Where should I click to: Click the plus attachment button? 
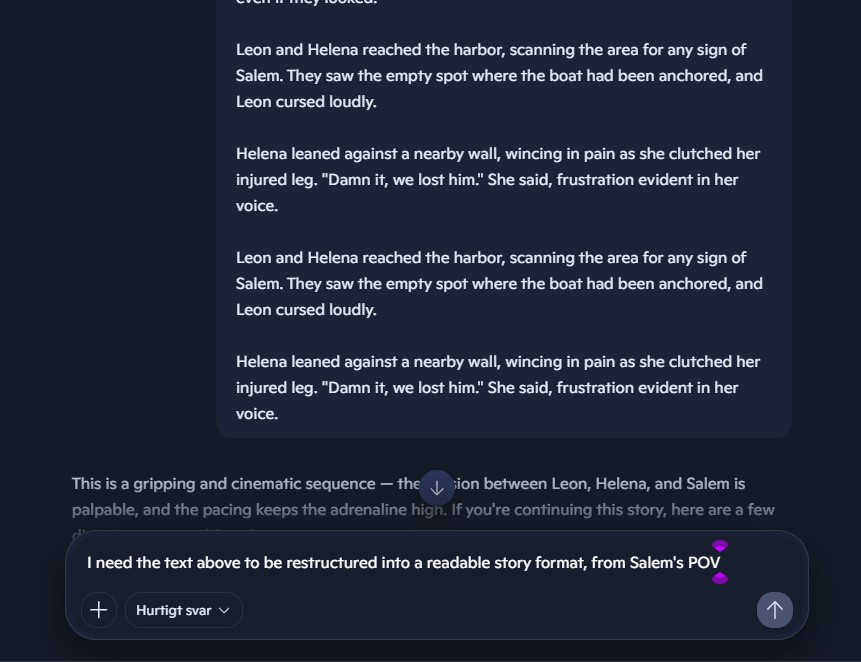(x=99, y=610)
